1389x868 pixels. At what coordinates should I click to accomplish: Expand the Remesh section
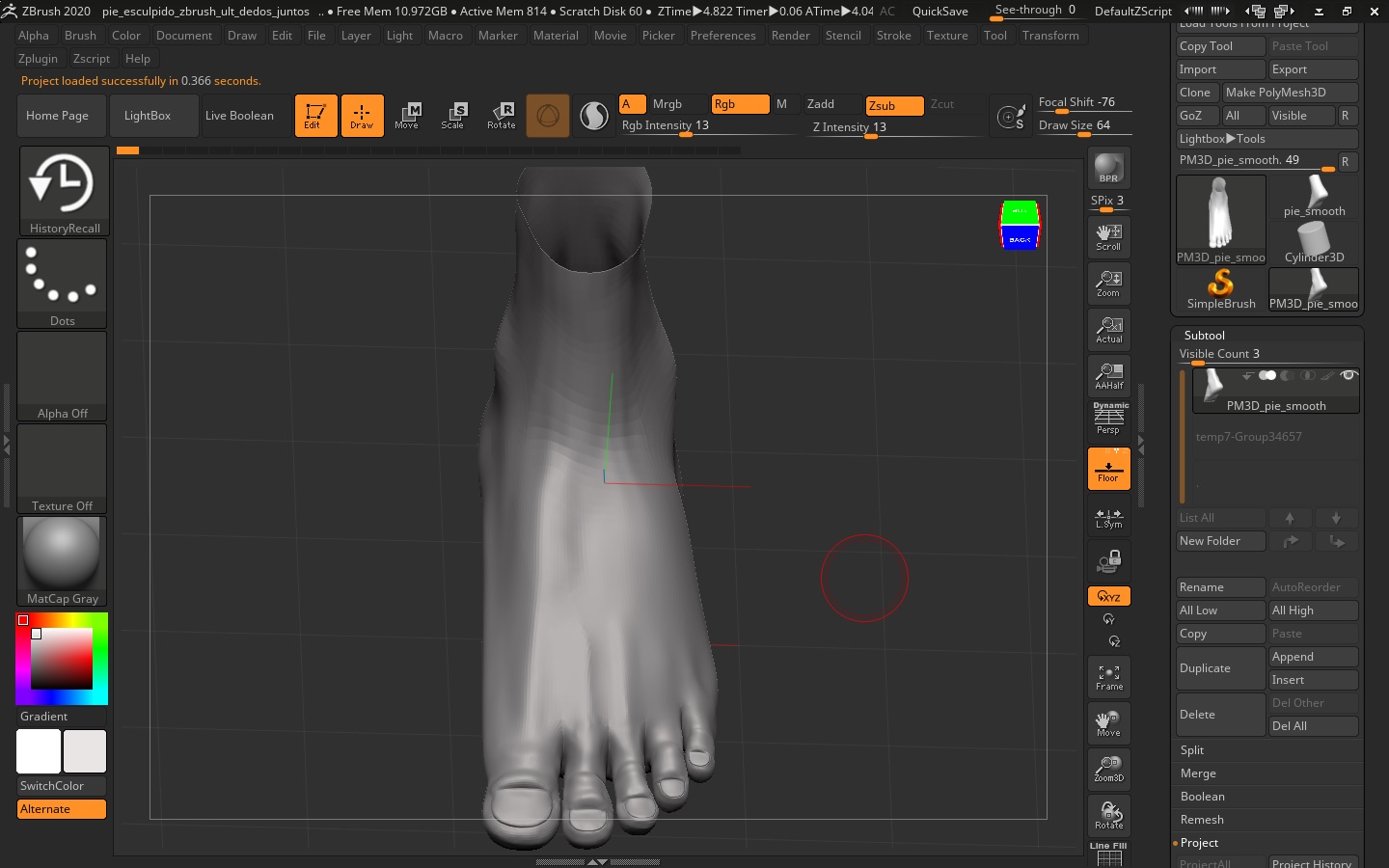(x=1202, y=820)
